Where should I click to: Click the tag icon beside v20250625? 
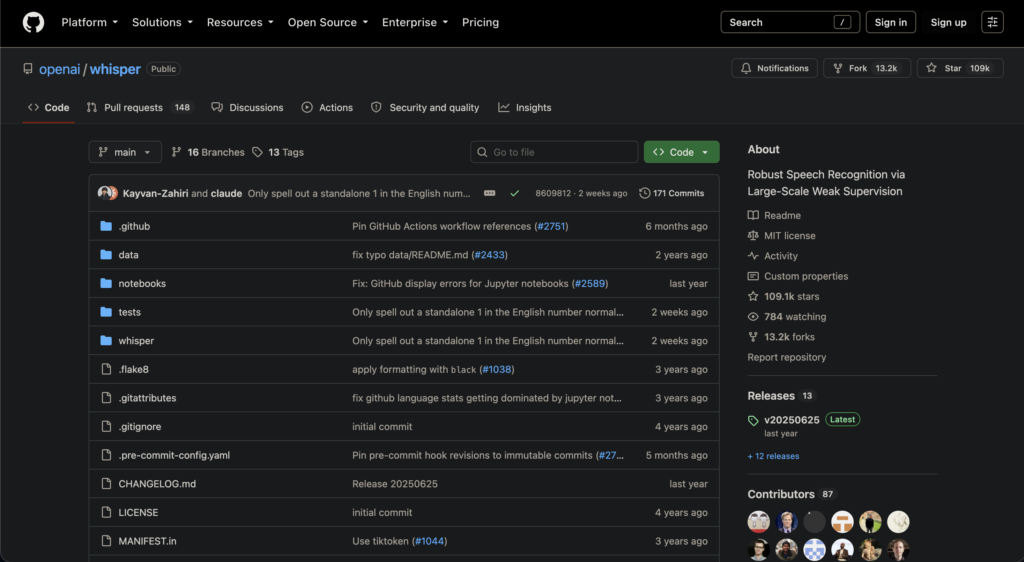pyautogui.click(x=753, y=420)
